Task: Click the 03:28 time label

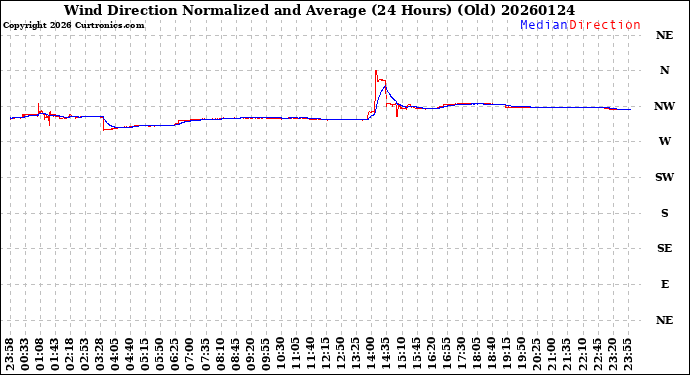Action: point(100,355)
